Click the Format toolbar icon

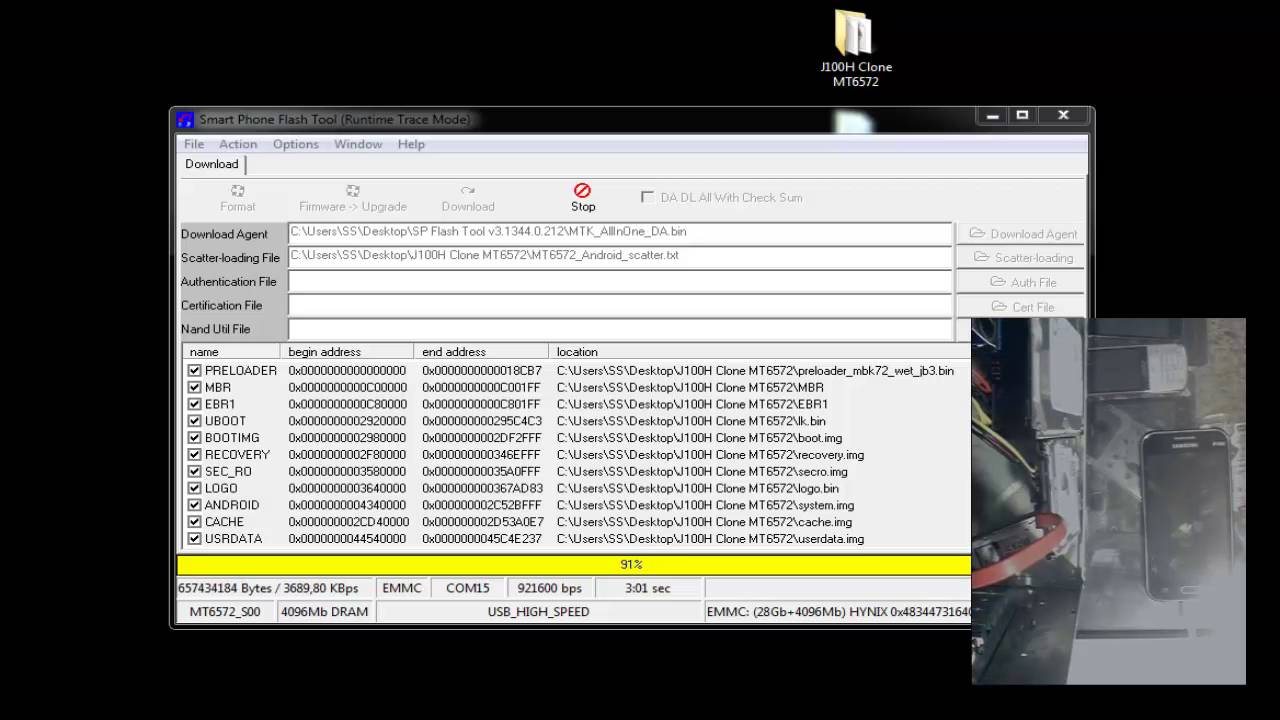(237, 197)
